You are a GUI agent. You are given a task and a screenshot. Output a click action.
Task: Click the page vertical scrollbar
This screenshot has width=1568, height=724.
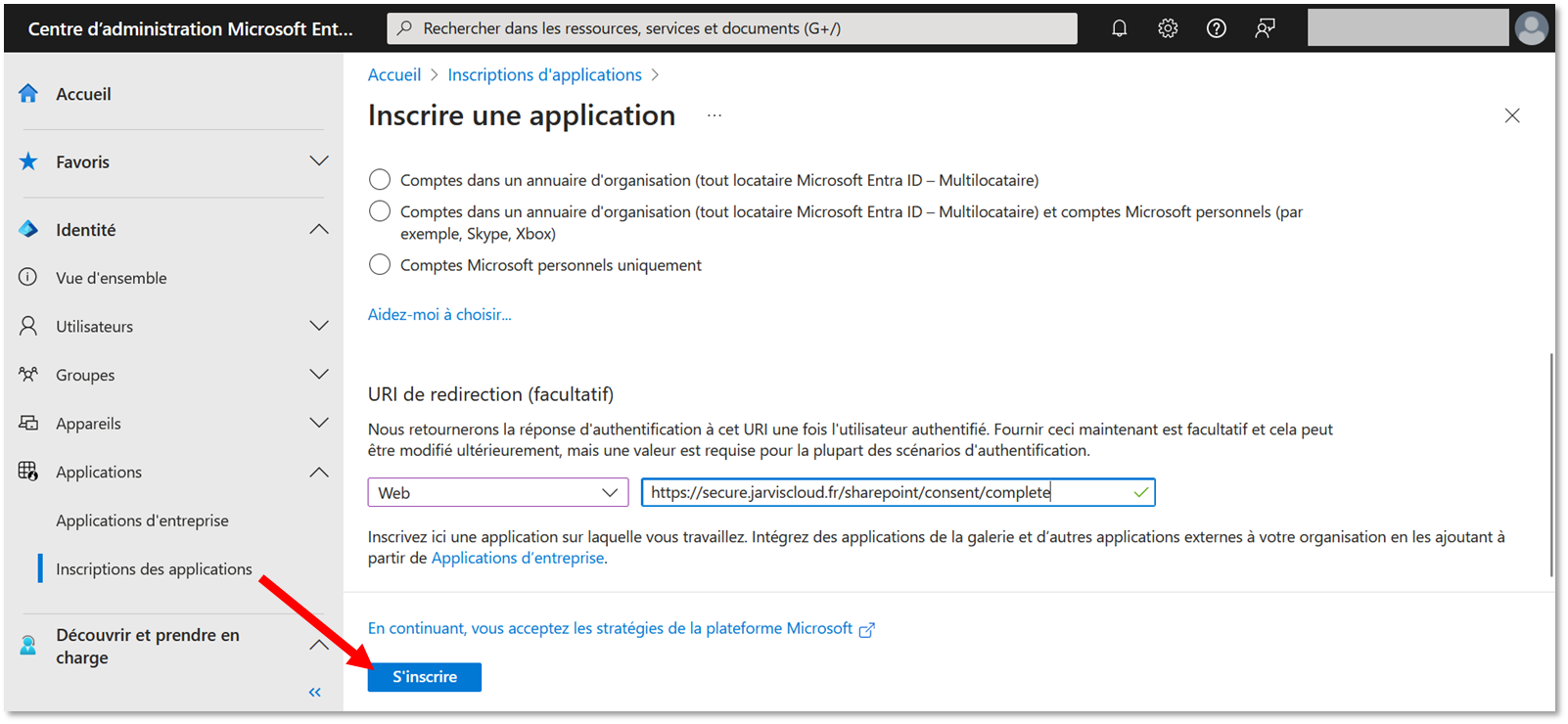point(1551,465)
